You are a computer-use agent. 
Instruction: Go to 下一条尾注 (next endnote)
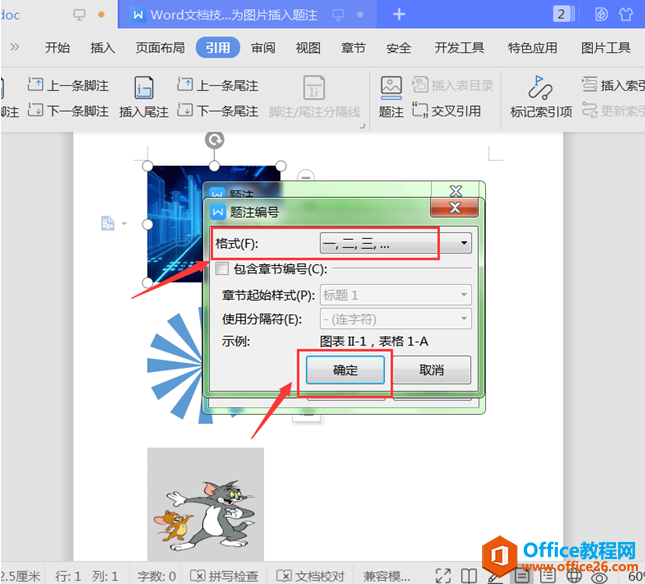click(x=218, y=111)
